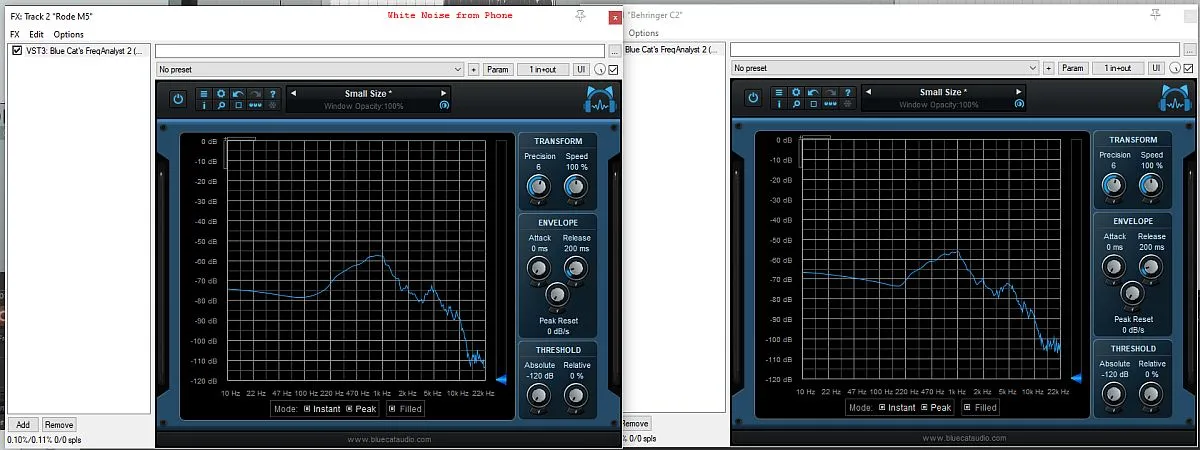This screenshot has width=1200, height=450.
Task: Click redo arrow in Rode M5 plugin toolbar
Action: click(255, 93)
